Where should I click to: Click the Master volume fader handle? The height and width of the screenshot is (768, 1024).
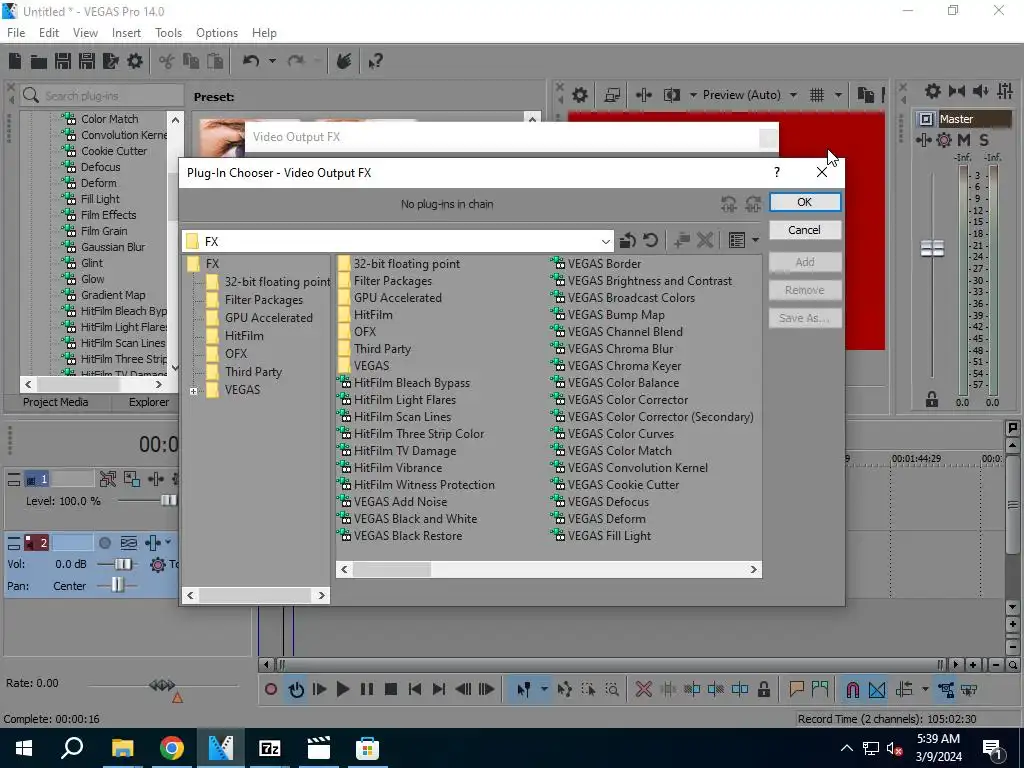click(x=932, y=248)
